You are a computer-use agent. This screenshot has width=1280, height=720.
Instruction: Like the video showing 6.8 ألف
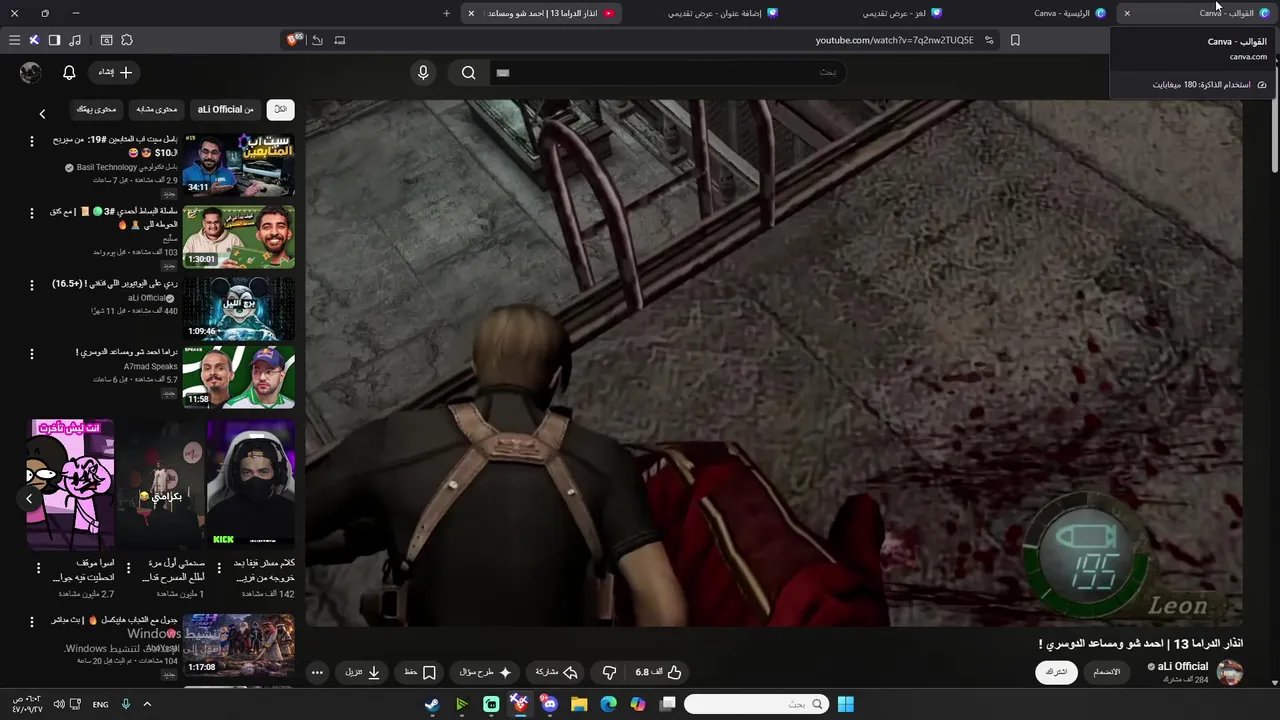click(658, 672)
